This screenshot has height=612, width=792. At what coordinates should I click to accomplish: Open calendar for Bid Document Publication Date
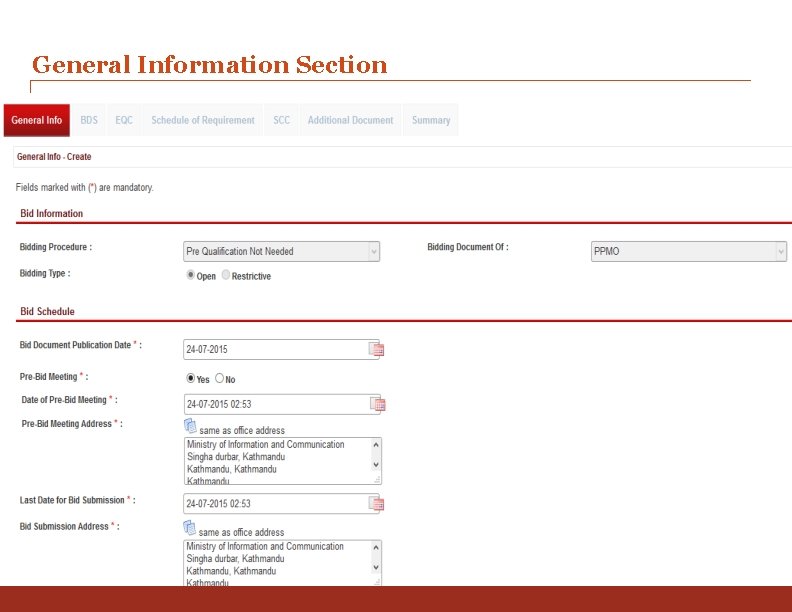376,349
